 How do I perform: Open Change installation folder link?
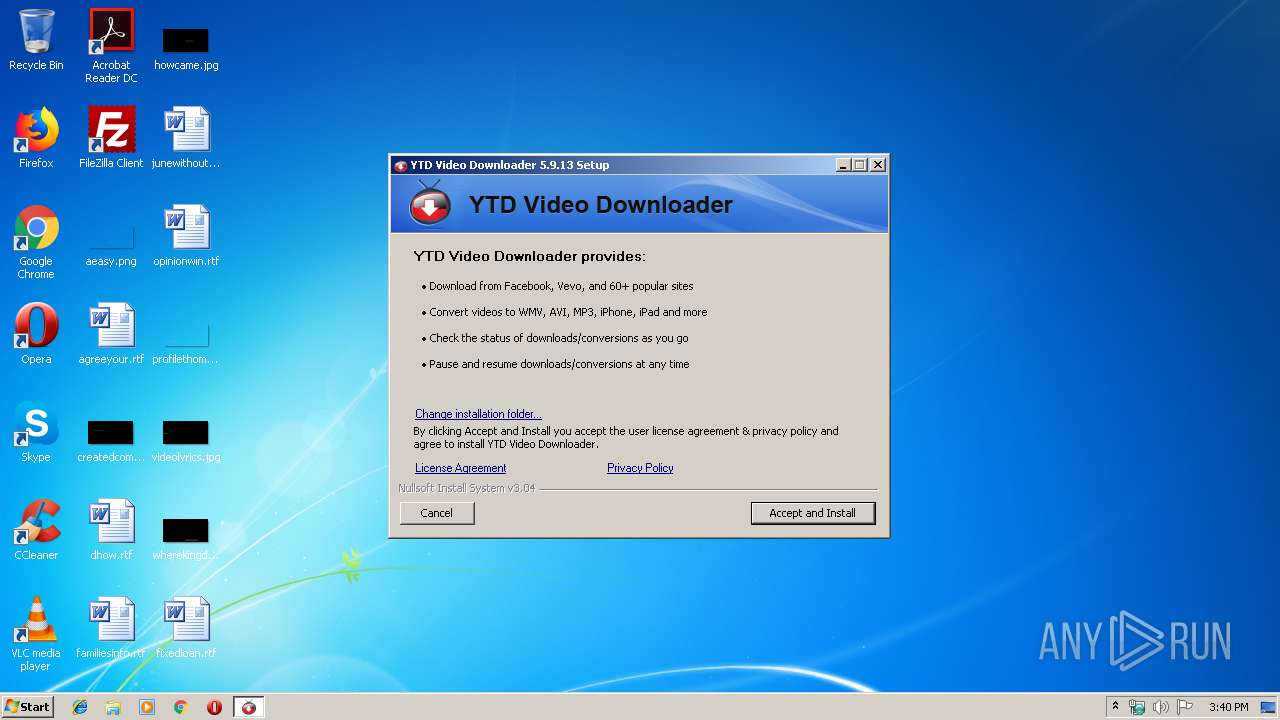coord(478,414)
